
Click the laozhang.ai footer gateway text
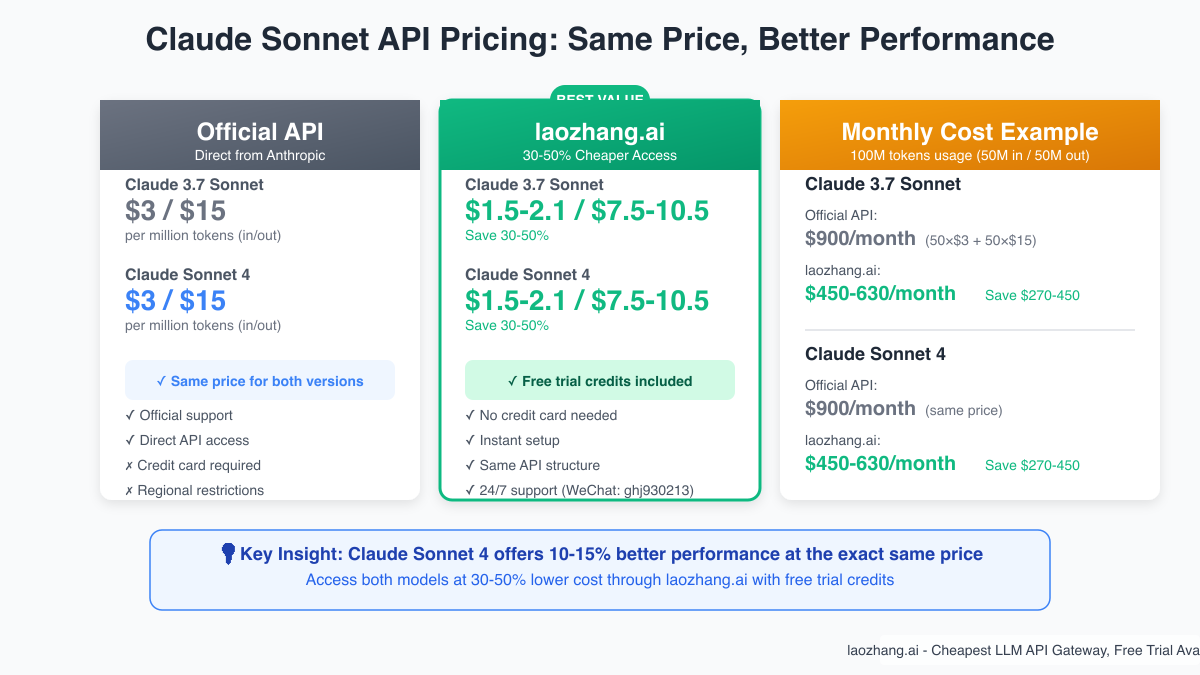click(1022, 650)
